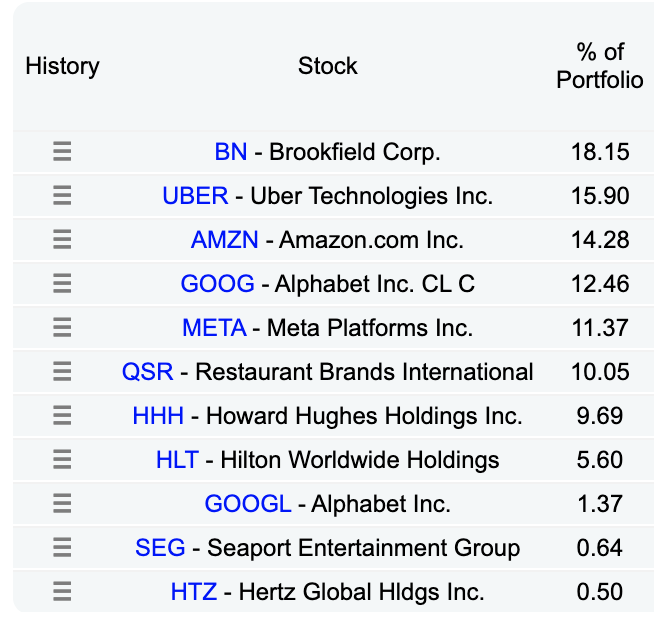Viewport: 654px width, 622px height.
Task: Open the BN ticker link
Action: click(231, 152)
